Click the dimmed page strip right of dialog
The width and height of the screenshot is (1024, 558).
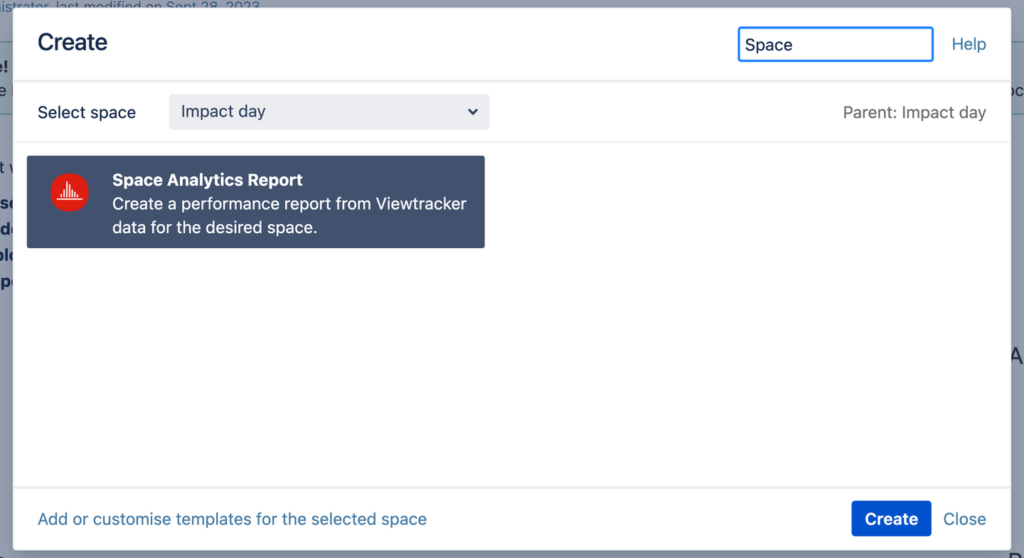click(x=1017, y=281)
